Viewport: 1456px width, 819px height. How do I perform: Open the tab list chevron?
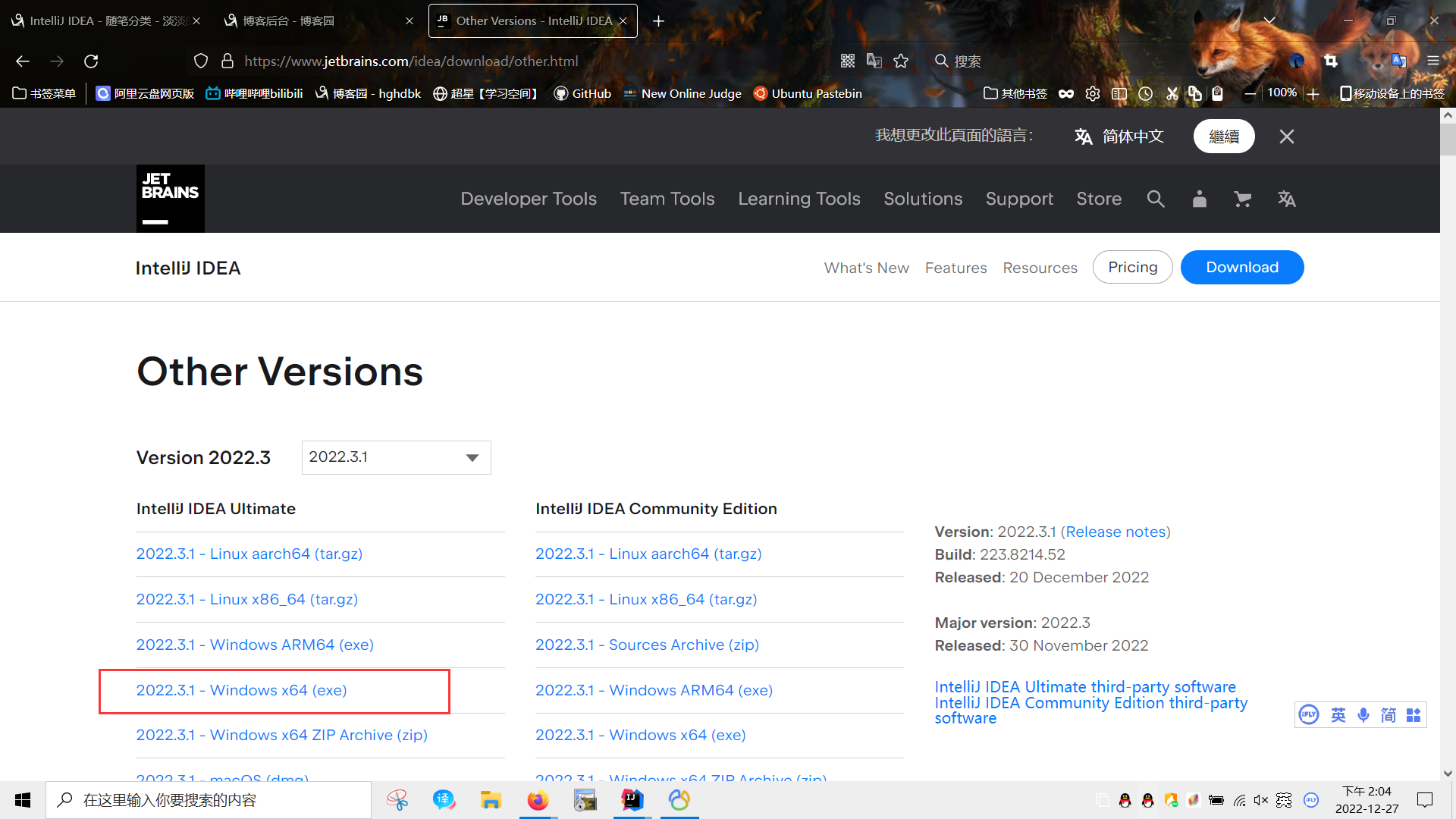click(1269, 20)
